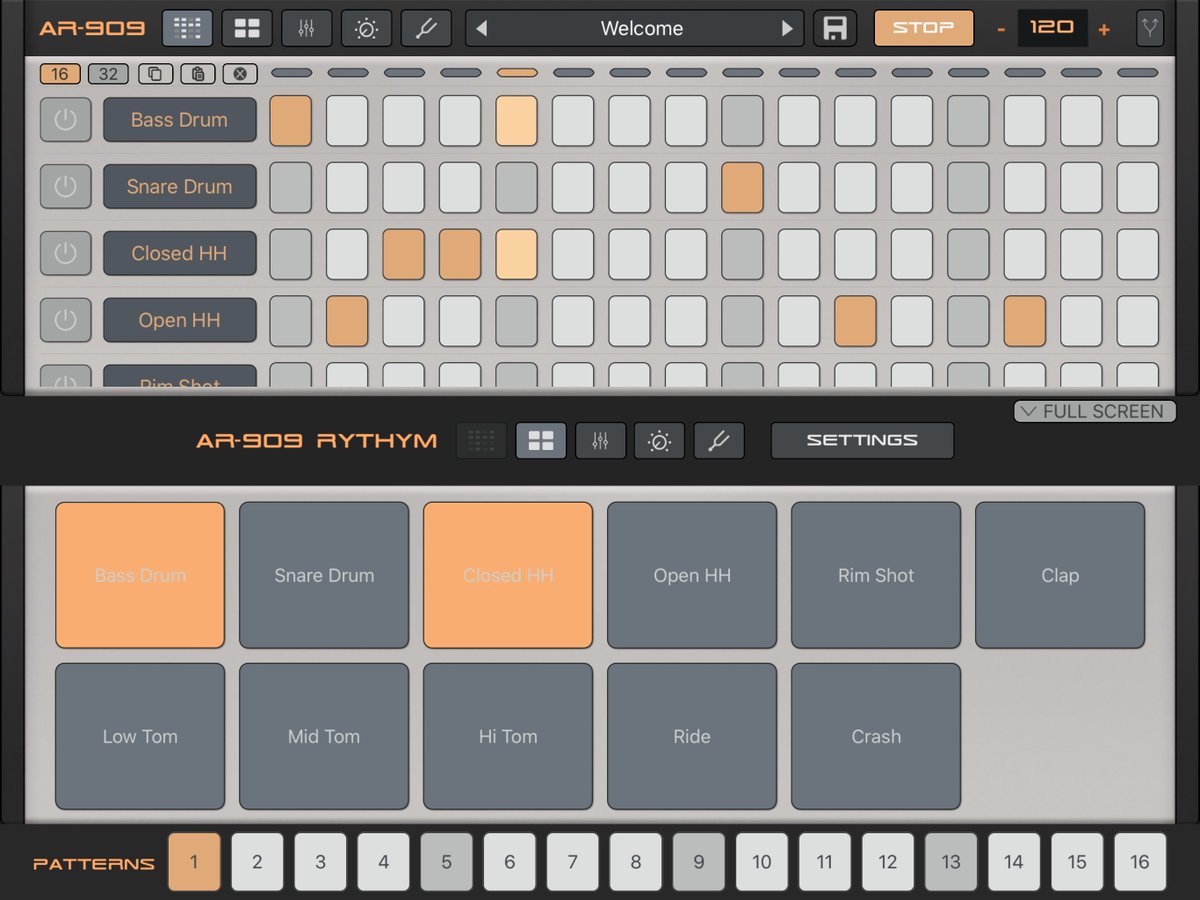Copy the current pattern using the copy icon

click(153, 73)
